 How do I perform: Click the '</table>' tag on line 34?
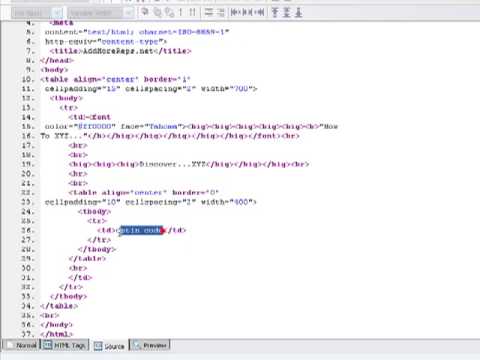59,306
